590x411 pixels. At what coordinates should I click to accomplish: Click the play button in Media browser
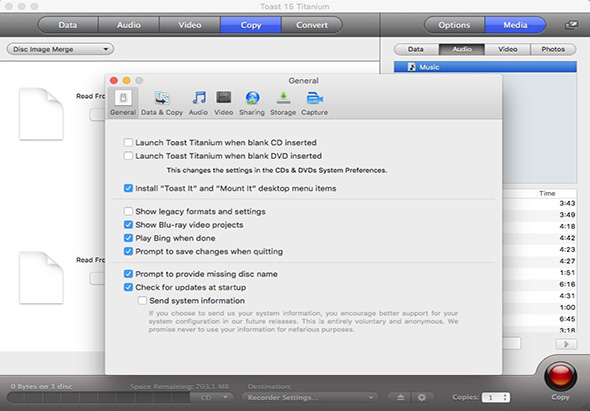pos(566,344)
